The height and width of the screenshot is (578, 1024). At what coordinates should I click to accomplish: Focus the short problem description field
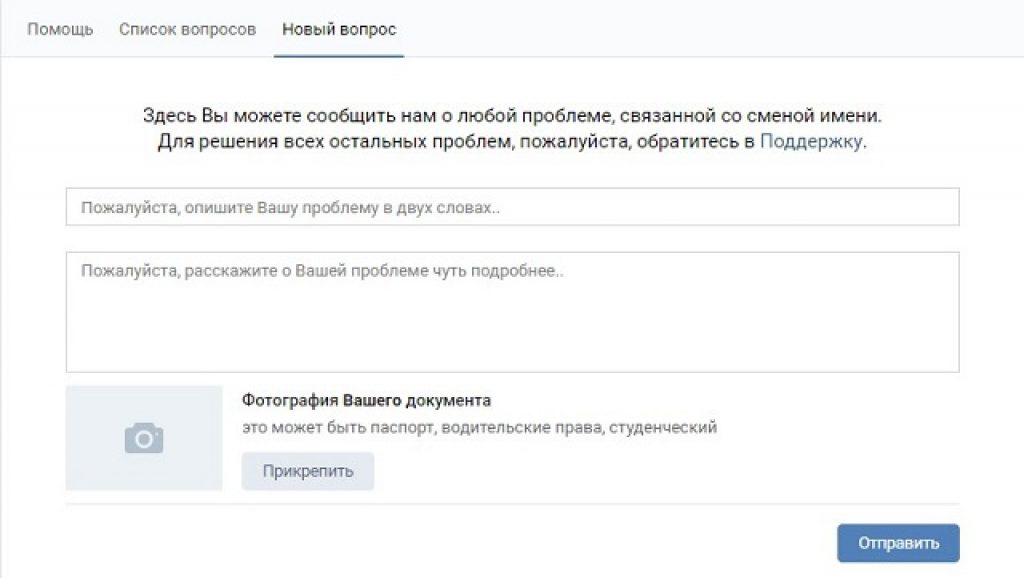tap(513, 207)
